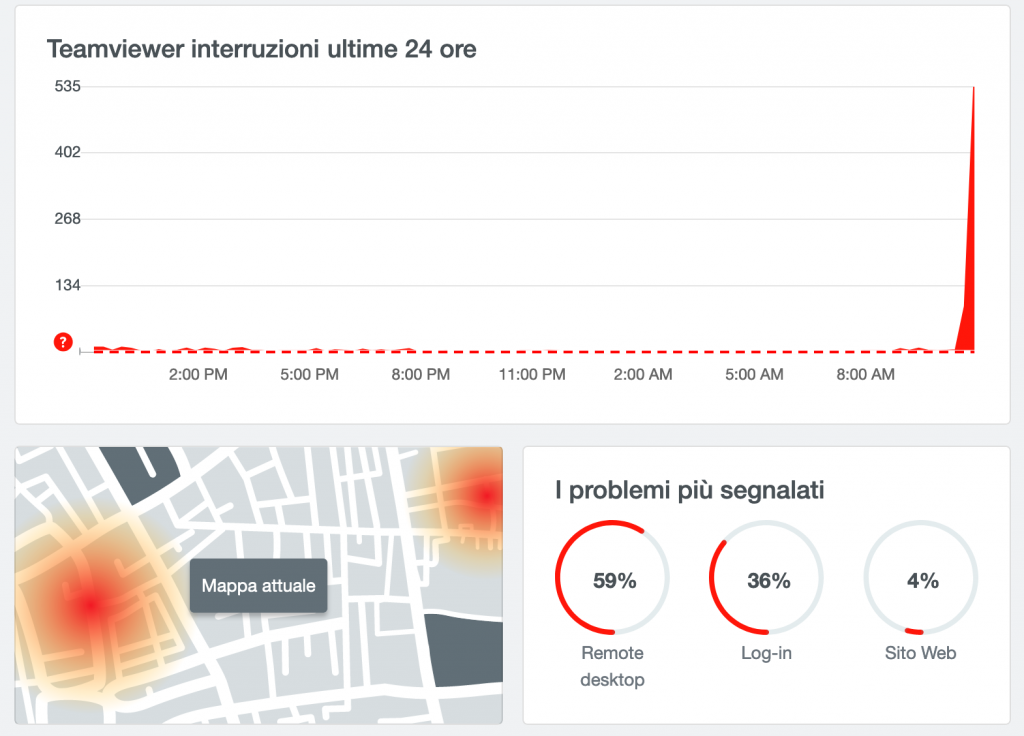
Task: Click the left red heatmap hotspot
Action: (91, 604)
